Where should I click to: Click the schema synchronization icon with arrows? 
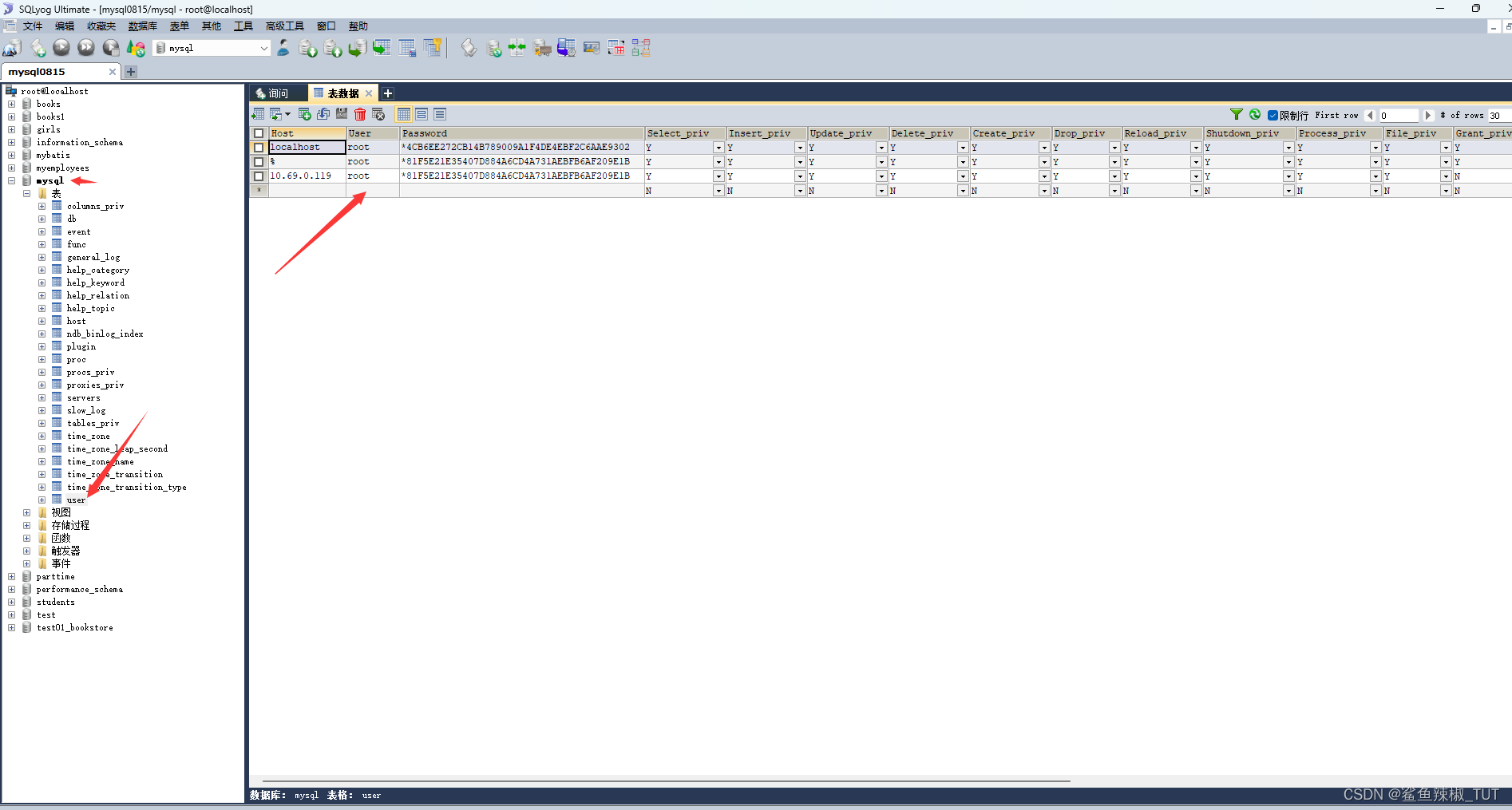click(x=517, y=48)
